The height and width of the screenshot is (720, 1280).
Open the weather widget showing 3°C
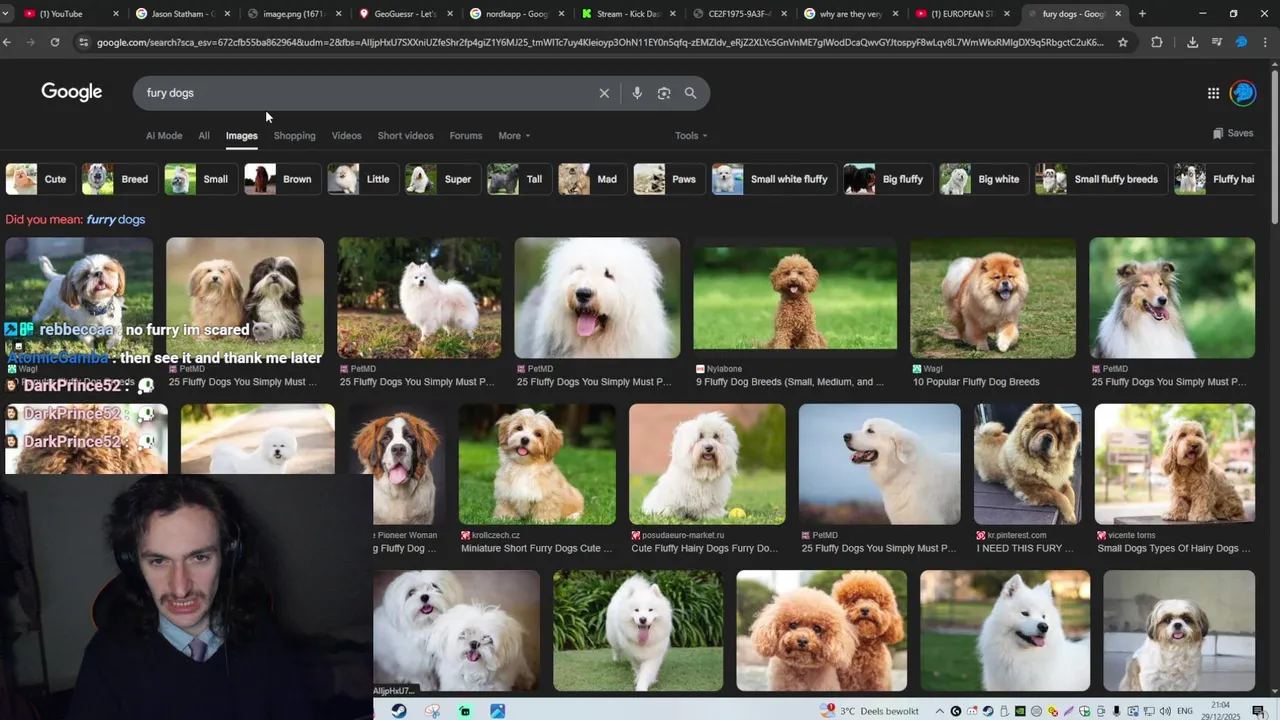pos(869,711)
